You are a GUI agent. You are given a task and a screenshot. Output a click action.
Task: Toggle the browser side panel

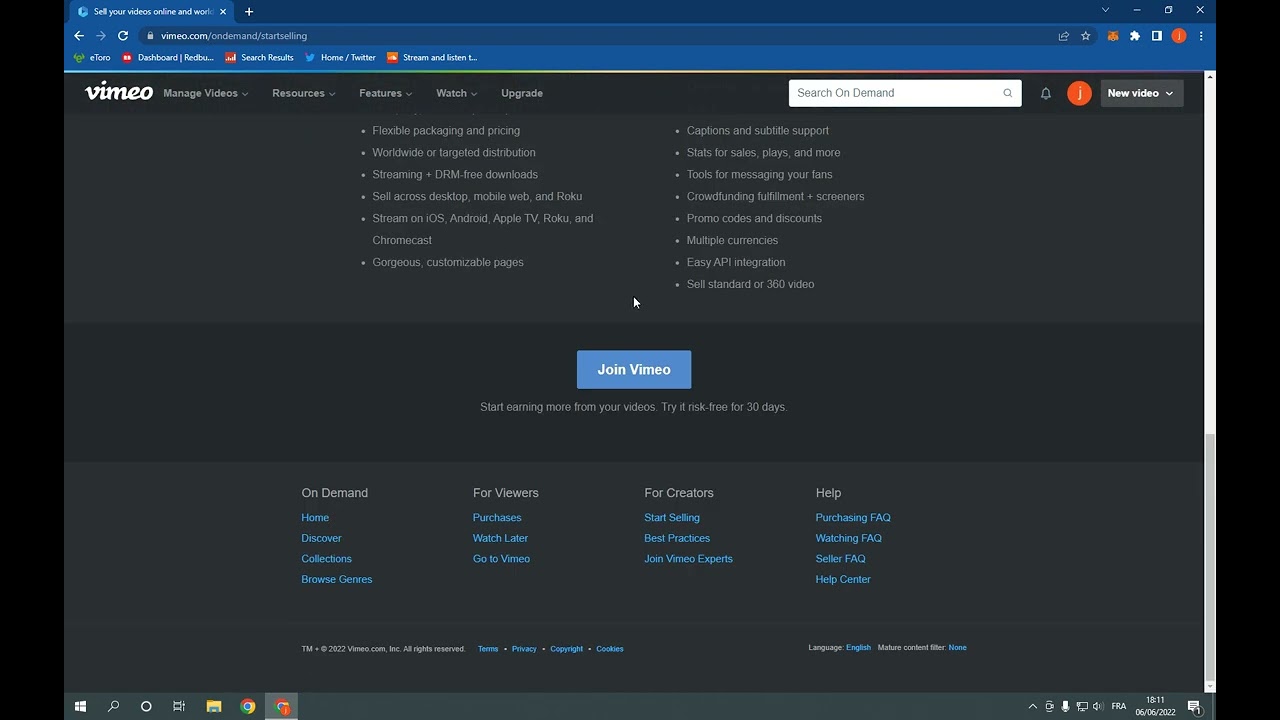pyautogui.click(x=1157, y=36)
